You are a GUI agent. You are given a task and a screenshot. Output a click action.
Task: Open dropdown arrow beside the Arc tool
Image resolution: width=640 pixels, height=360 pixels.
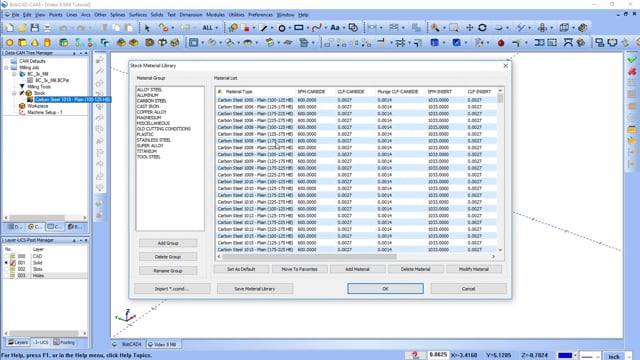click(289, 28)
